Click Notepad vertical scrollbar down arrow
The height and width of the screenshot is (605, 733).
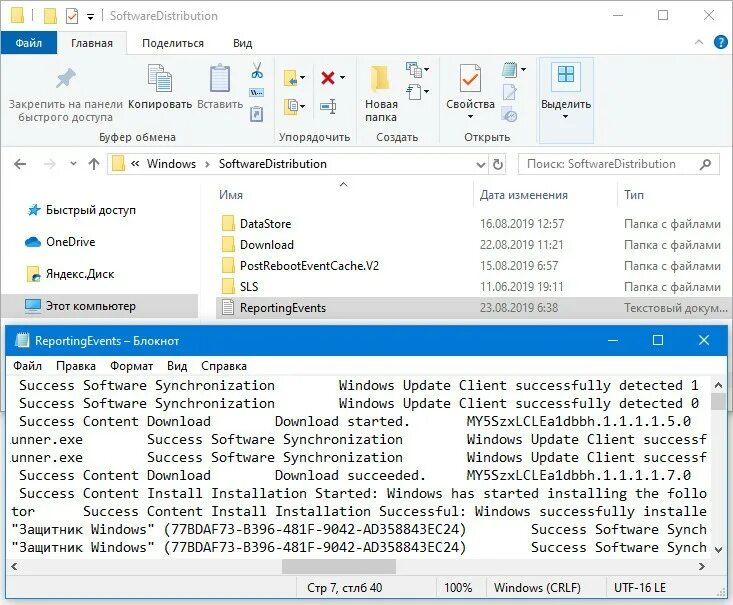pyautogui.click(x=719, y=550)
